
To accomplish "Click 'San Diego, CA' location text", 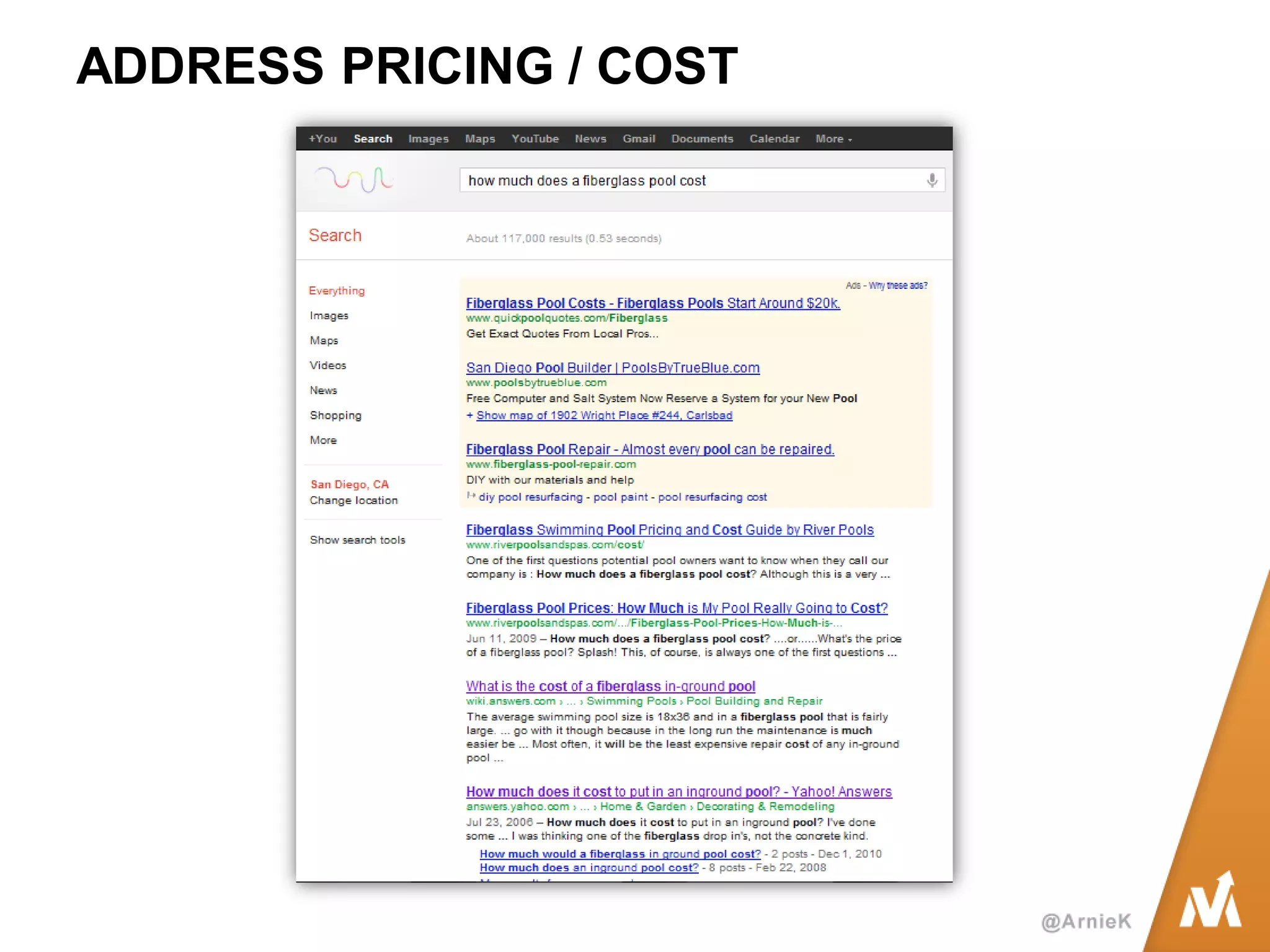I will point(350,484).
